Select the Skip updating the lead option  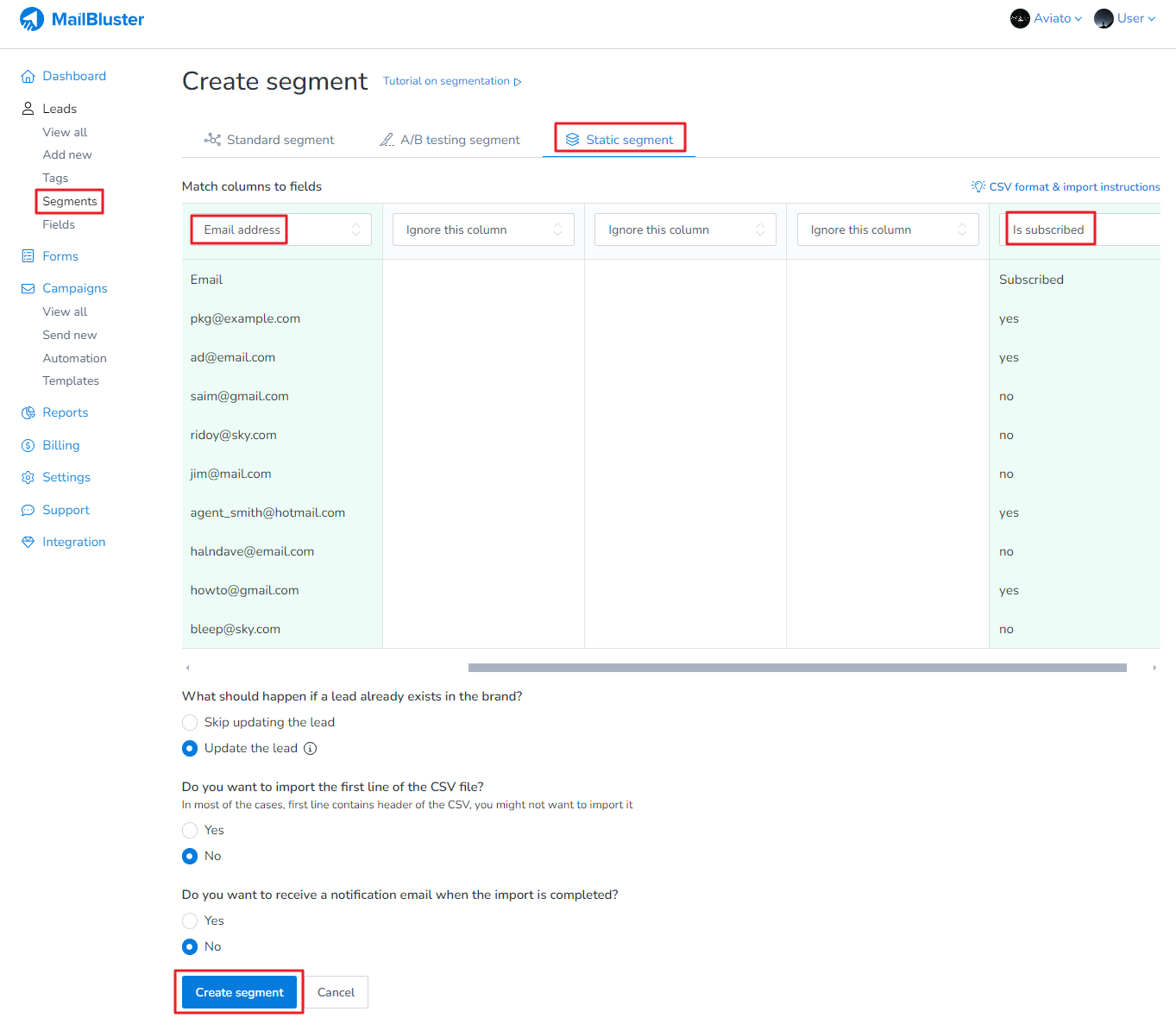pos(190,723)
